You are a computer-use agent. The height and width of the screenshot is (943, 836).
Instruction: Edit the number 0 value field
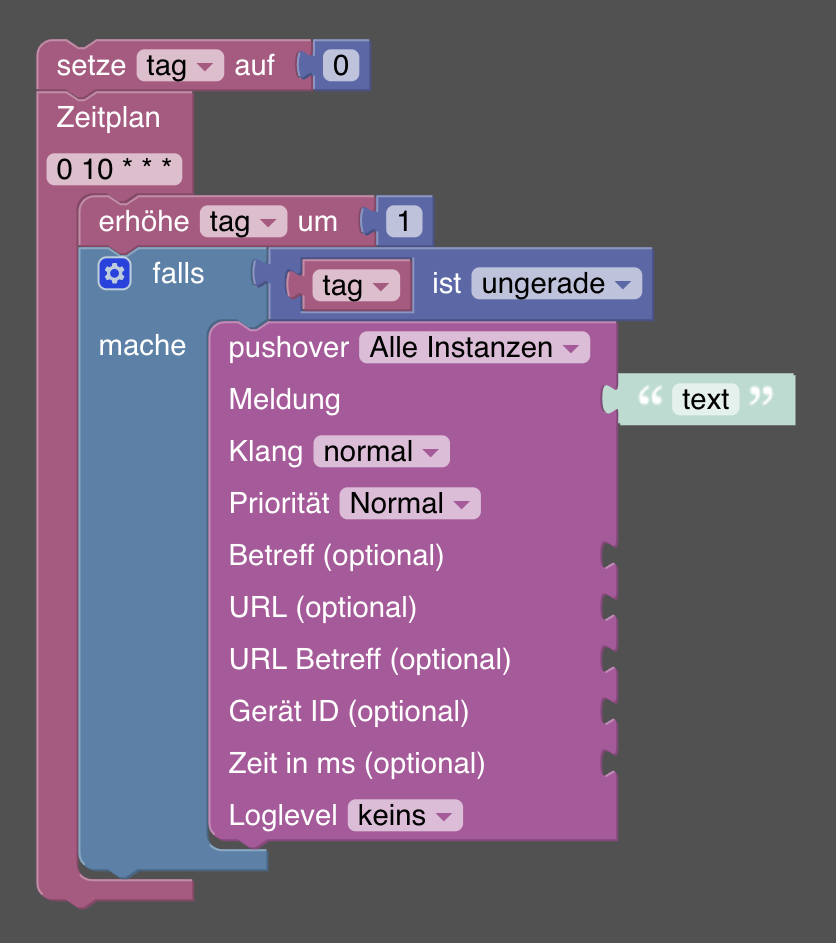click(341, 66)
